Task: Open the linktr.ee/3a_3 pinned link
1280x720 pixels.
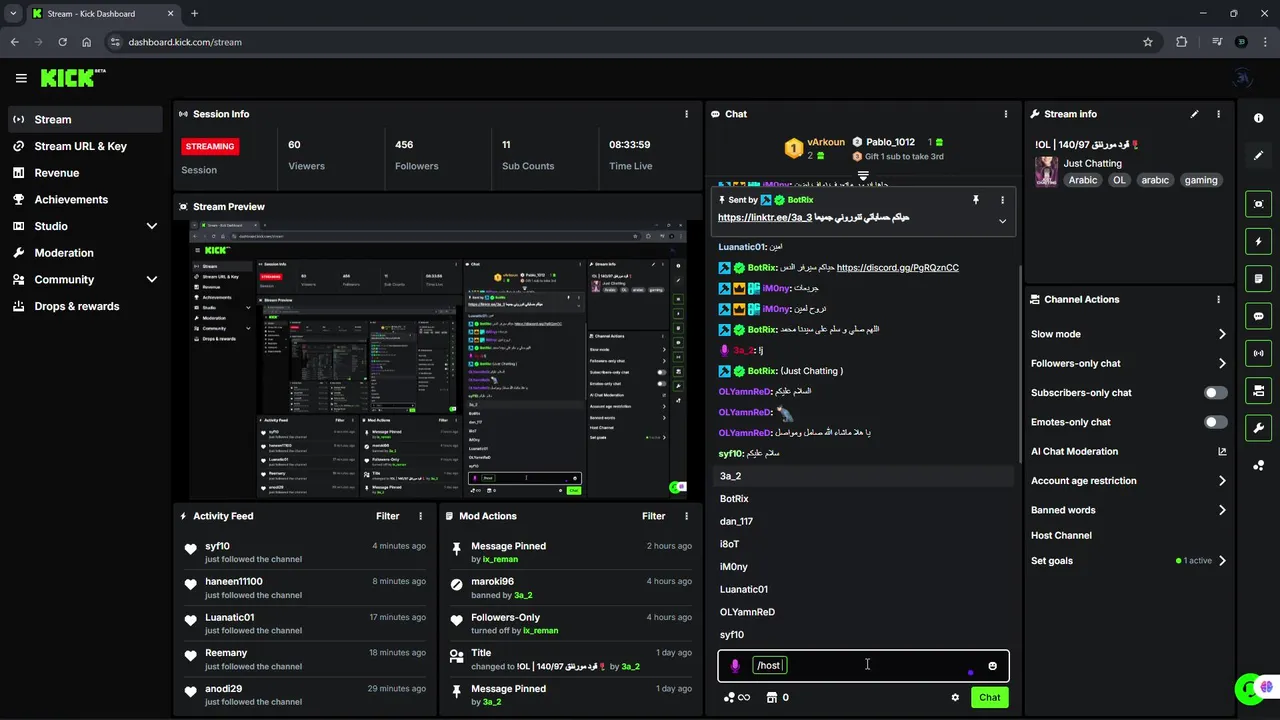Action: [765, 217]
